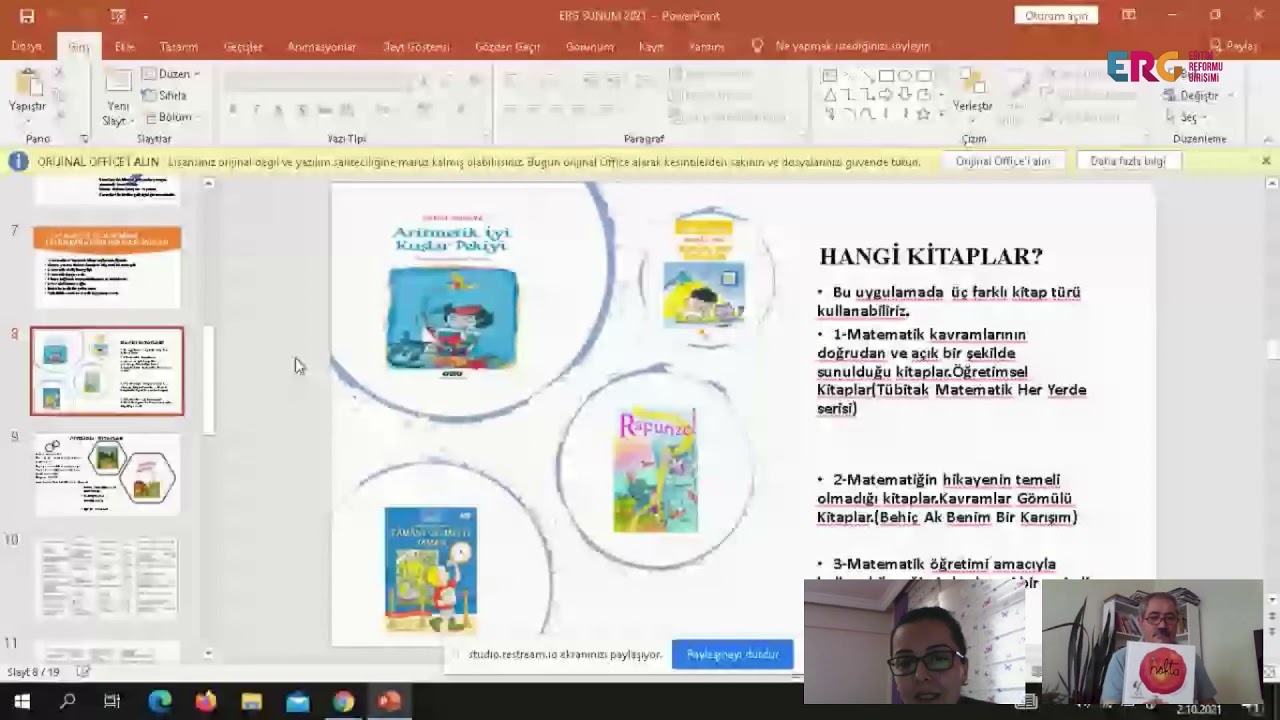
Task: Open the Windows Start menu
Action: point(22,702)
